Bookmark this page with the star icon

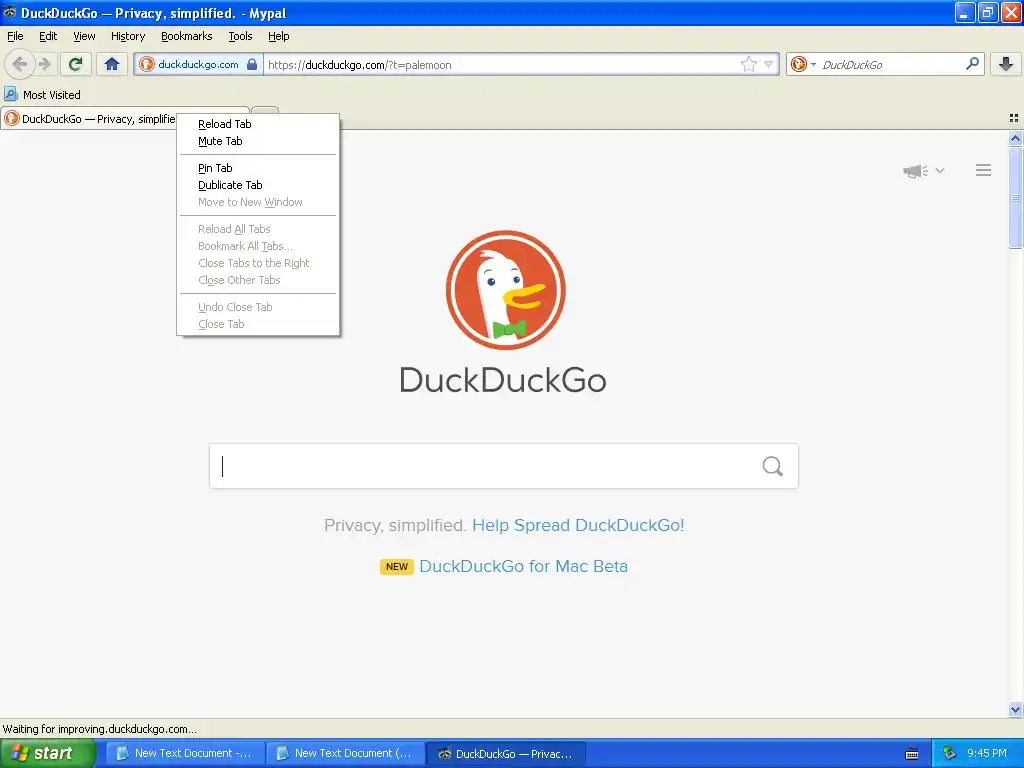point(748,64)
